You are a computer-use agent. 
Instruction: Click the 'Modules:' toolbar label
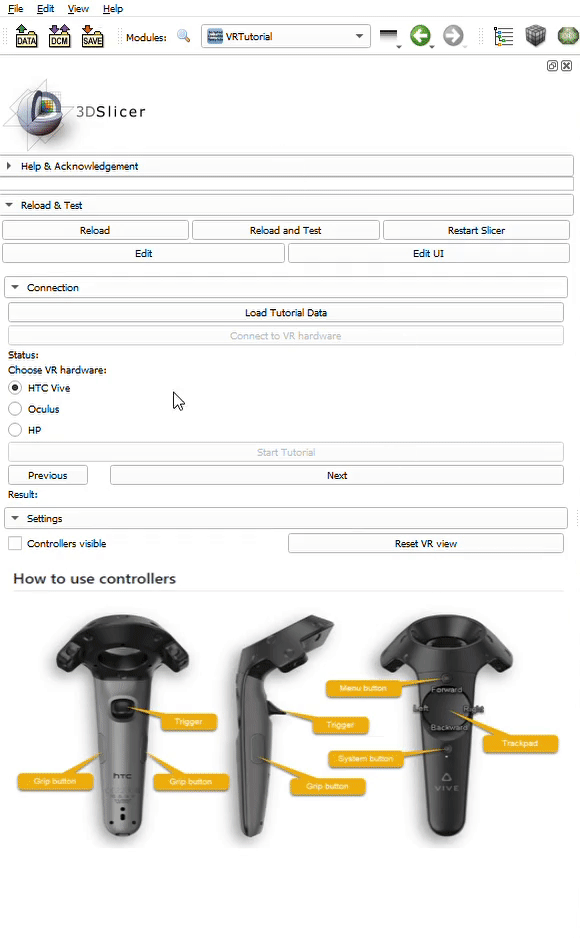[146, 37]
